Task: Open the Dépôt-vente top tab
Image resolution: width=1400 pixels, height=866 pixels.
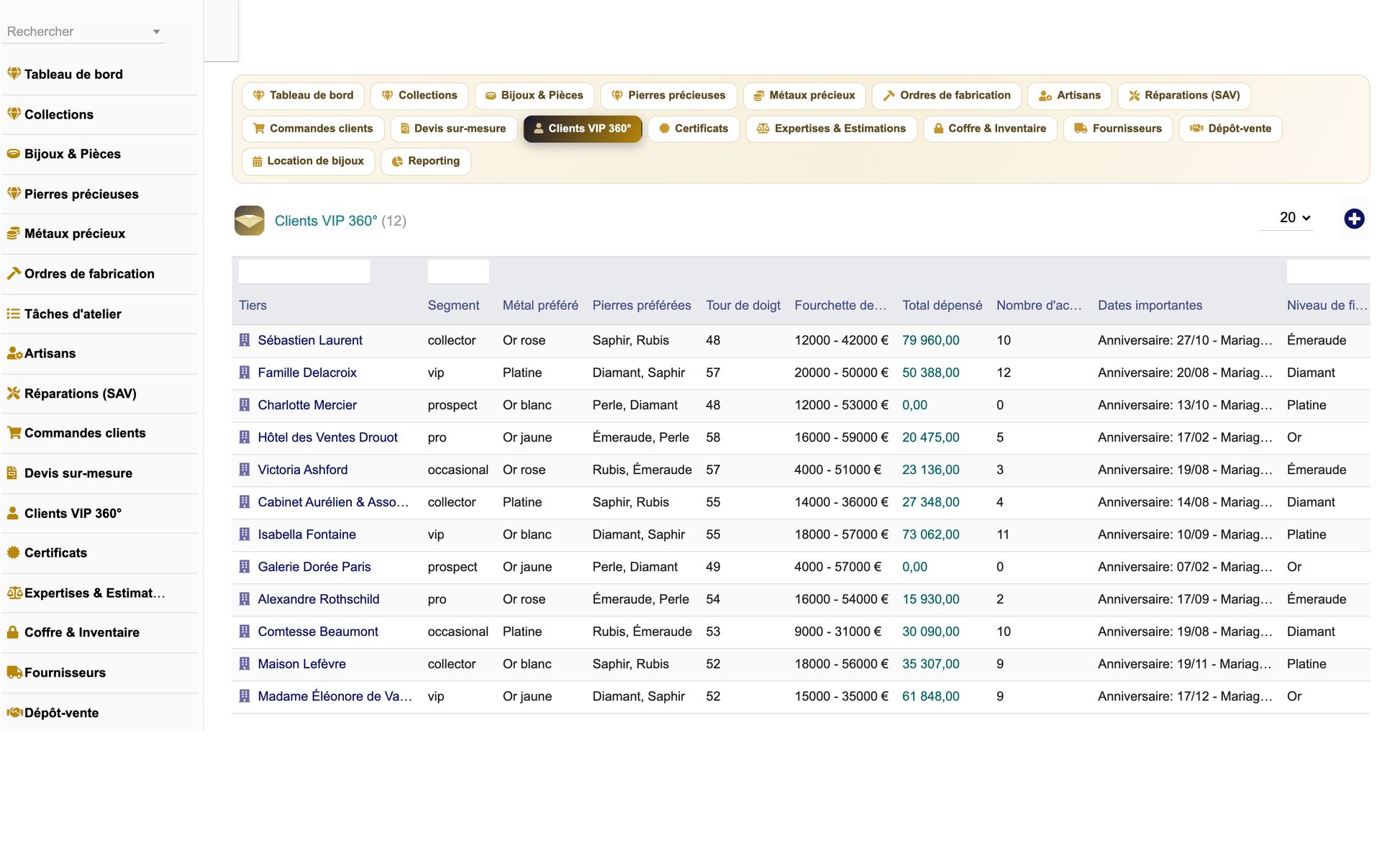Action: [x=1230, y=128]
